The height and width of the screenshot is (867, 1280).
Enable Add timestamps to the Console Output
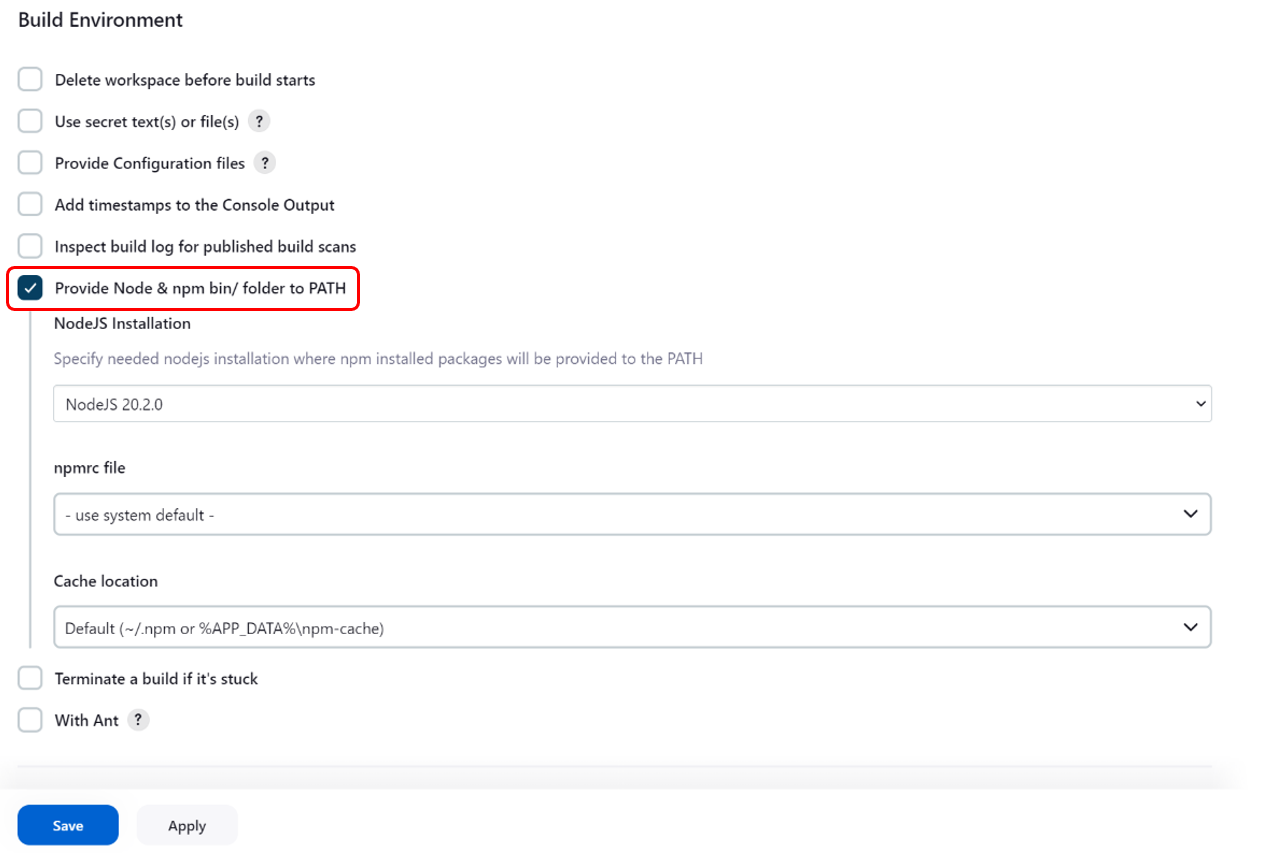(x=30, y=205)
